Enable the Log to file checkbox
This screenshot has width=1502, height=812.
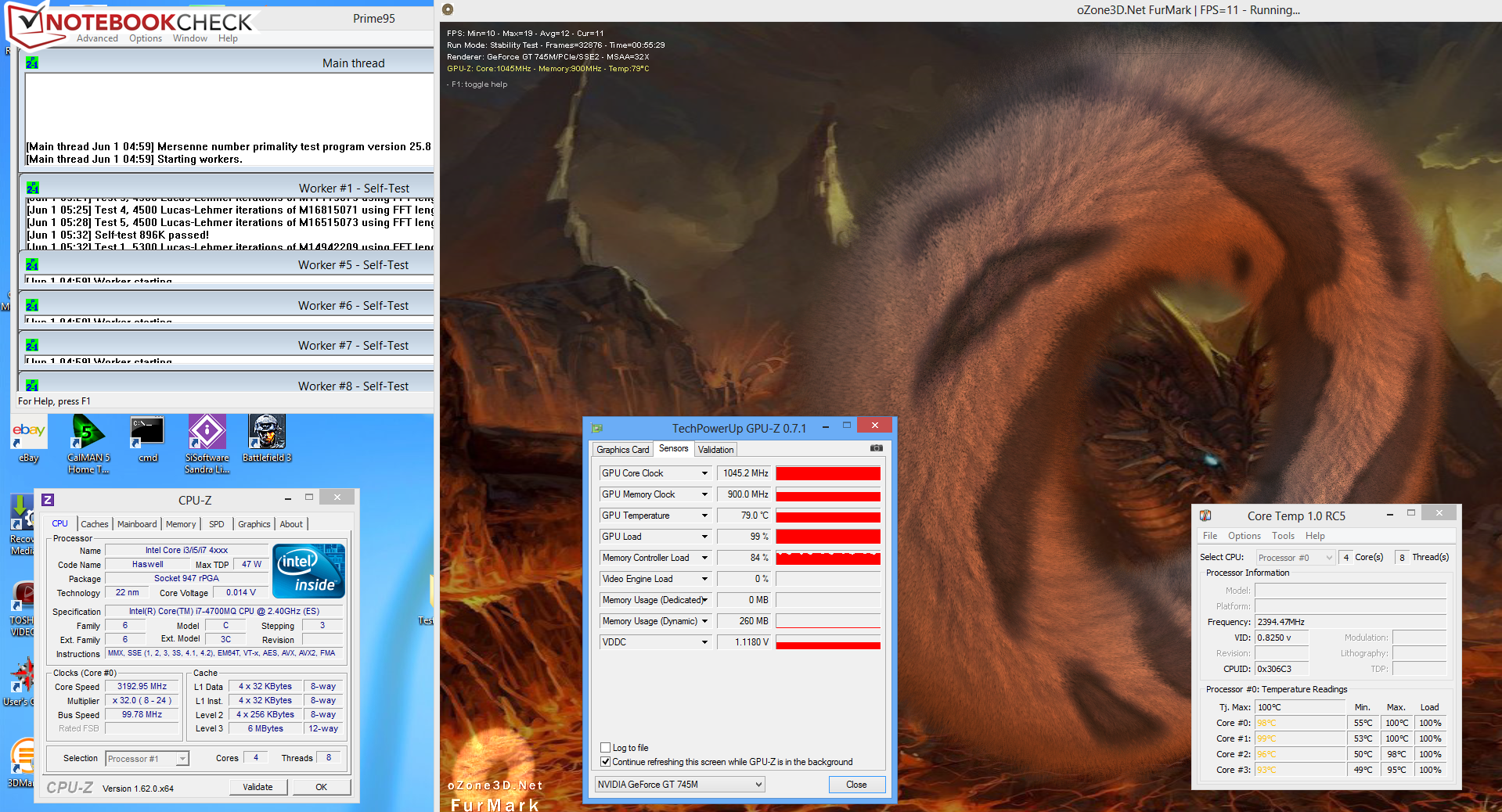click(x=605, y=747)
